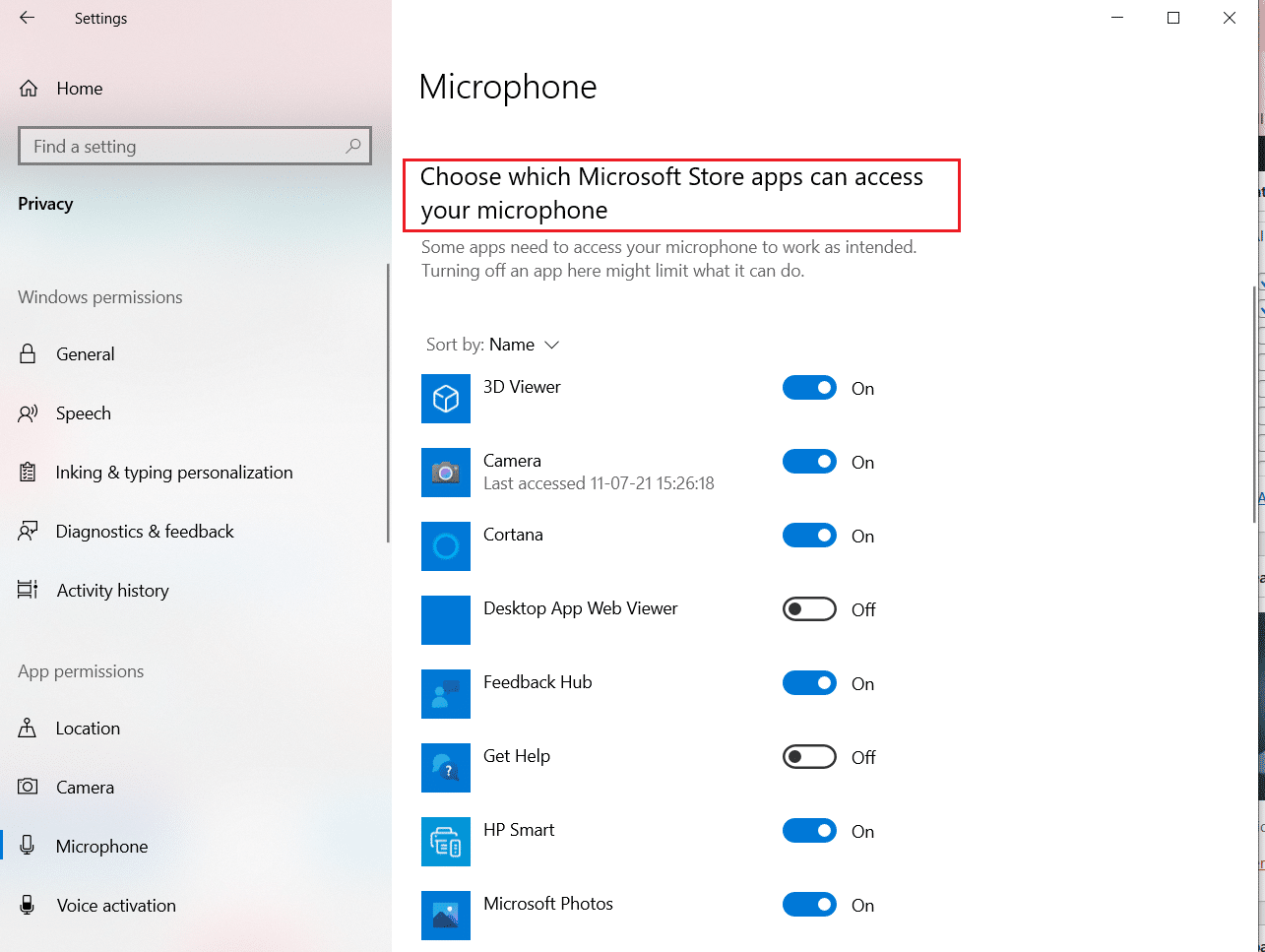Click the Microsoft Photos app icon
The image size is (1265, 952).
446,916
